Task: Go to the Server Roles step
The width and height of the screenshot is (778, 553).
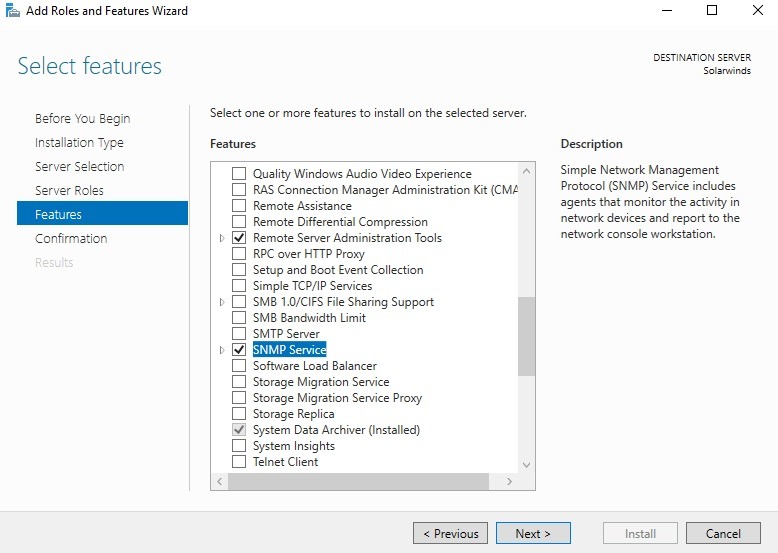Action: coord(69,190)
